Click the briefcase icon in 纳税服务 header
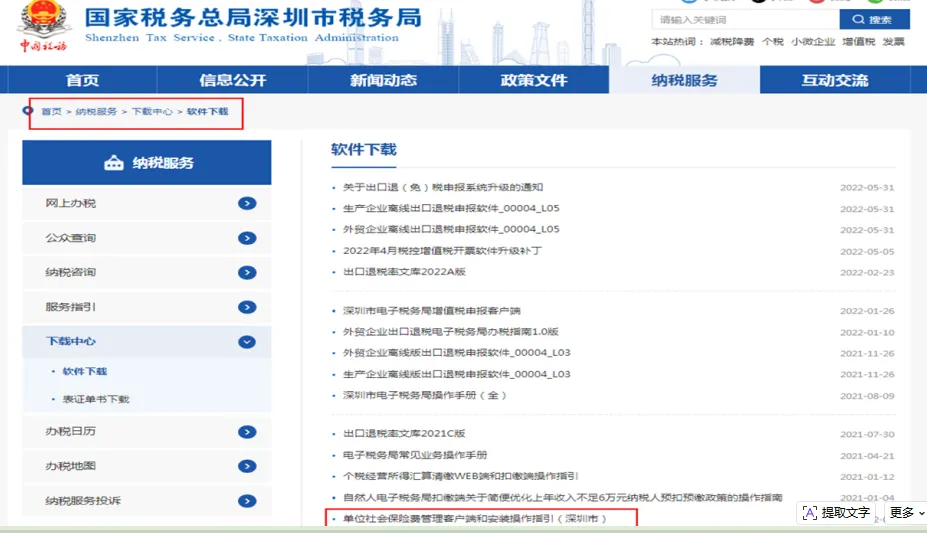The height and width of the screenshot is (533, 927). [x=114, y=162]
